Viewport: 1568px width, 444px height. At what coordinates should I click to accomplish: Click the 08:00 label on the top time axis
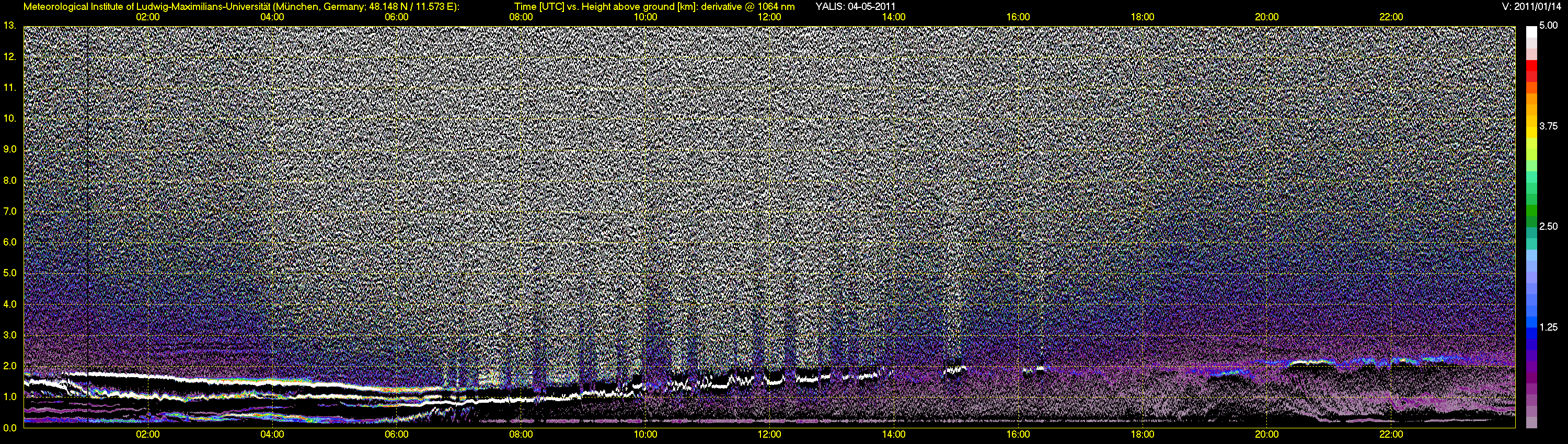tap(521, 17)
